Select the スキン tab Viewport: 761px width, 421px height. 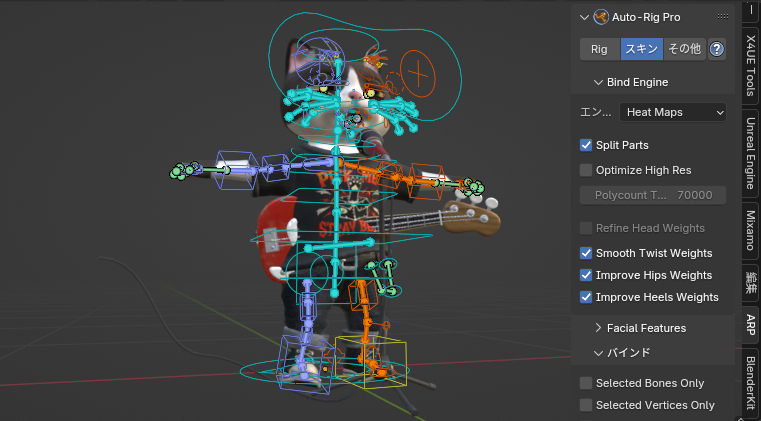[x=642, y=49]
